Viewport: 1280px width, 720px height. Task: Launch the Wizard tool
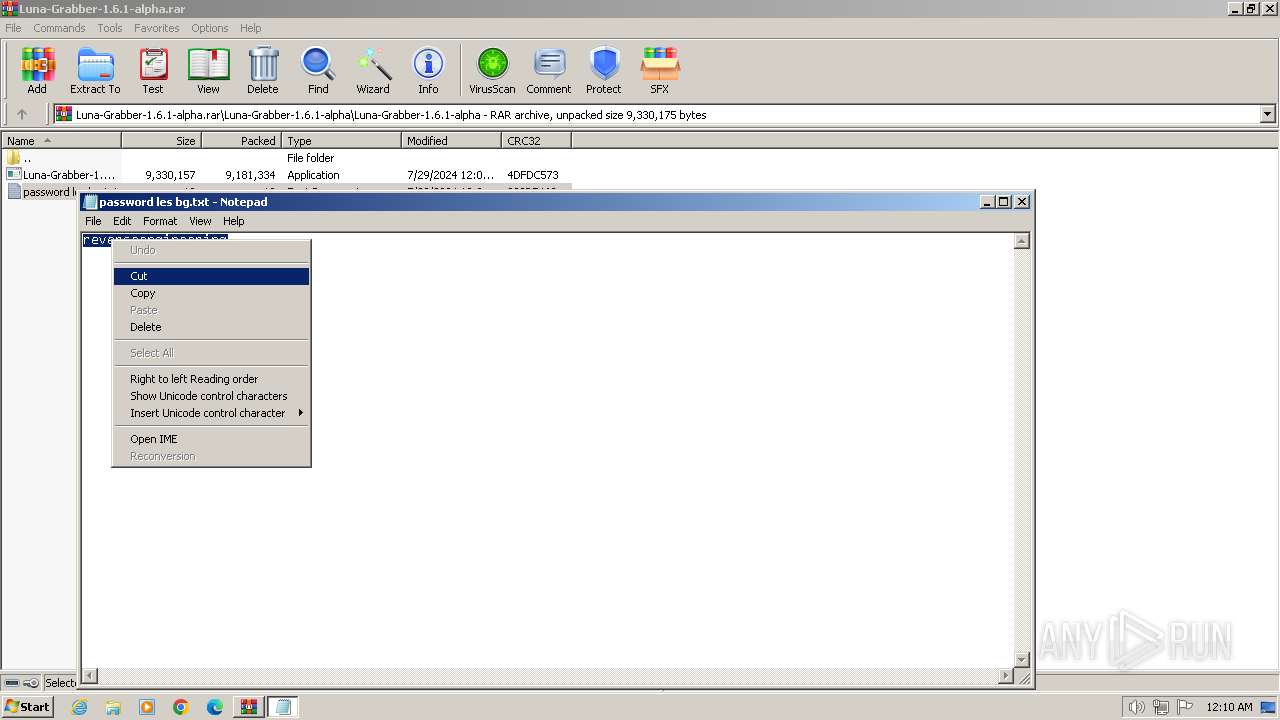(373, 71)
